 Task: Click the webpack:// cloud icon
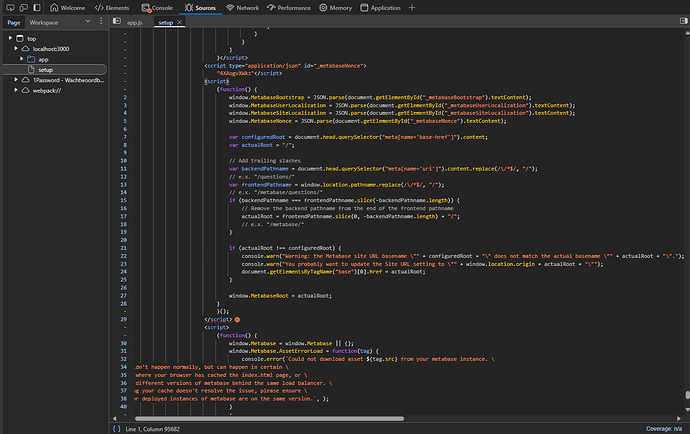pos(26,90)
